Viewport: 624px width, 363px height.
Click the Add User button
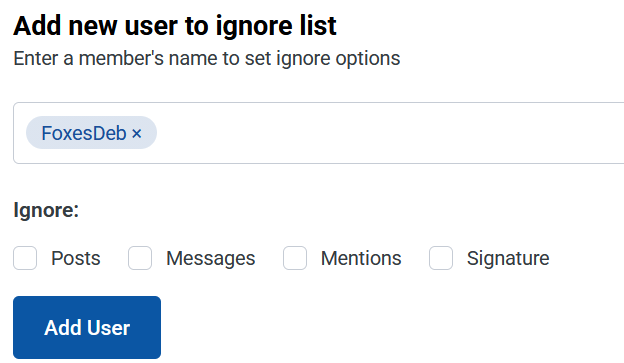pos(87,327)
